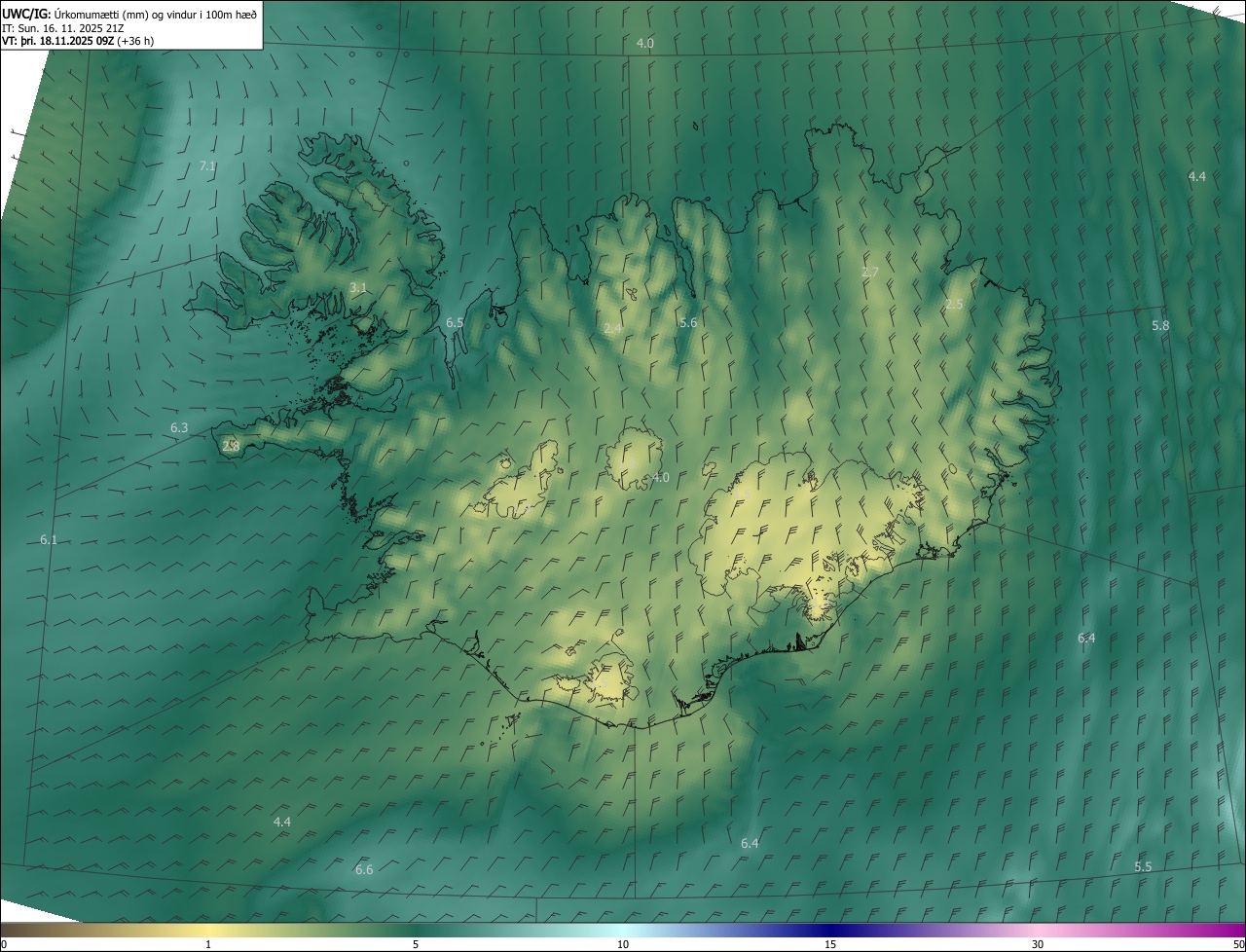Click the 30 tick on the color scale

coord(1038,944)
